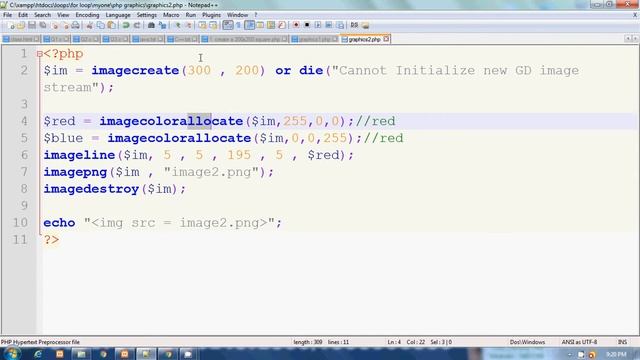Open the Edit menu
Screen dimensions: 640x360
[x=23, y=15]
